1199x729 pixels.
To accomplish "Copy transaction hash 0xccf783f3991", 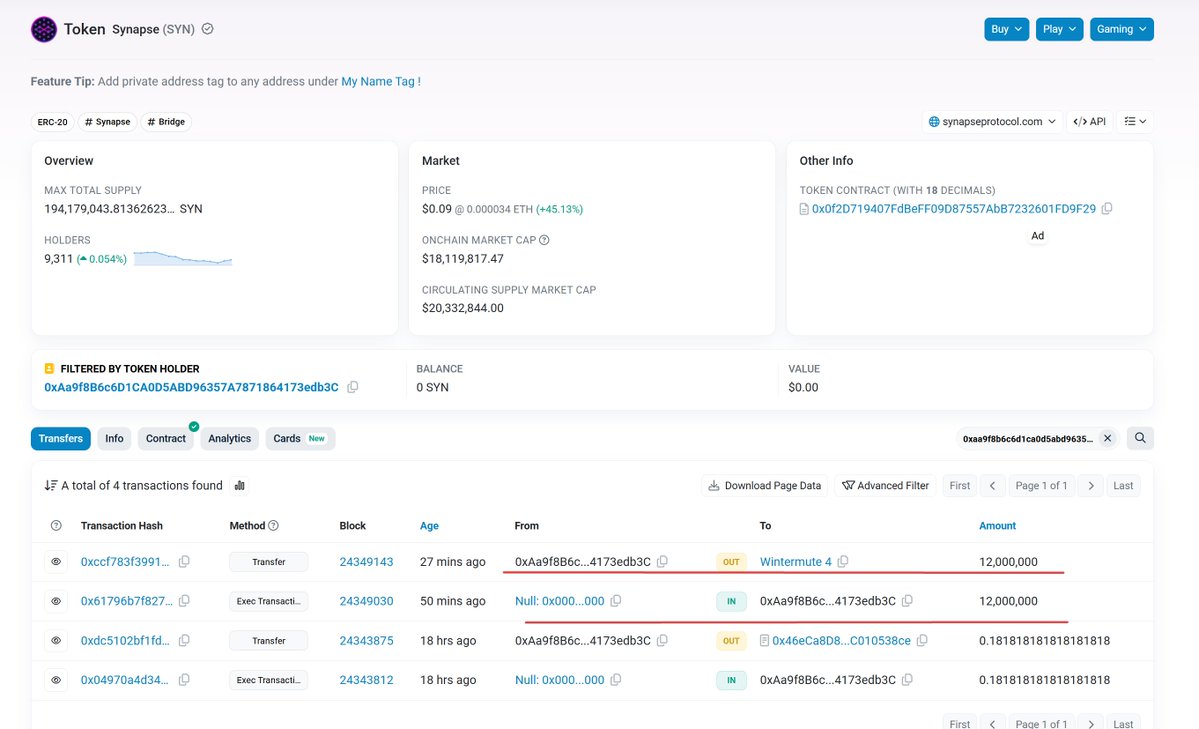I will (184, 562).
